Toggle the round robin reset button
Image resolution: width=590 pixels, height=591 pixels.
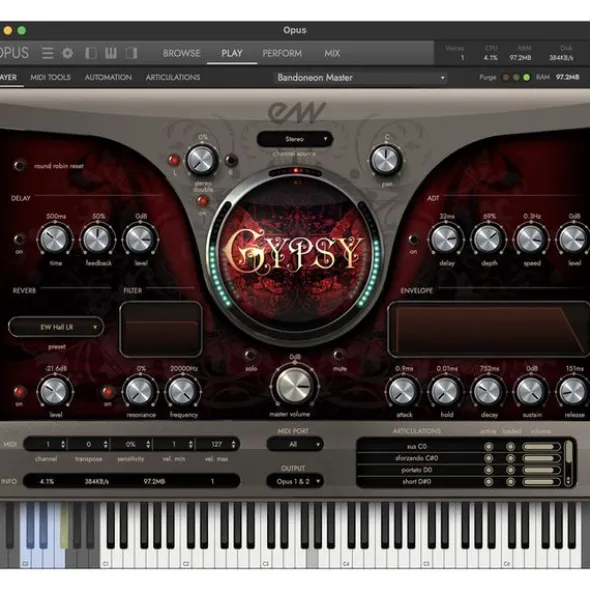click(19, 165)
